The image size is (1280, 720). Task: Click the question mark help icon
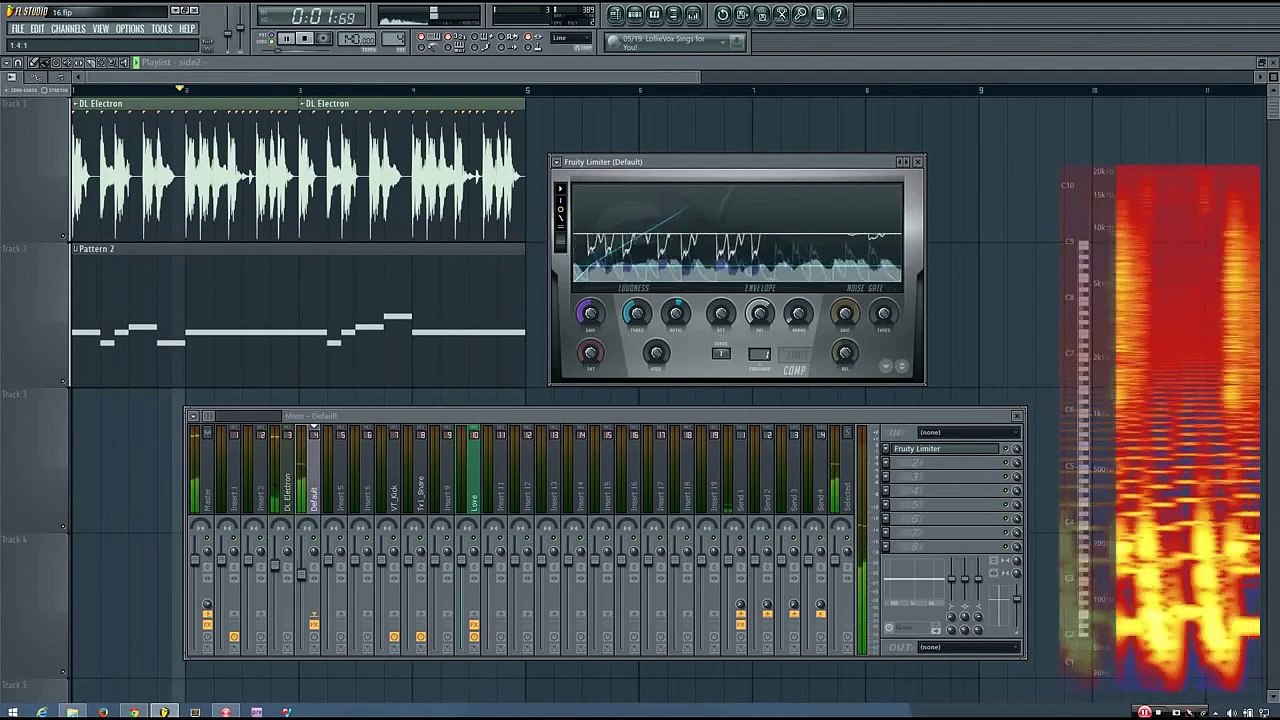coord(839,15)
